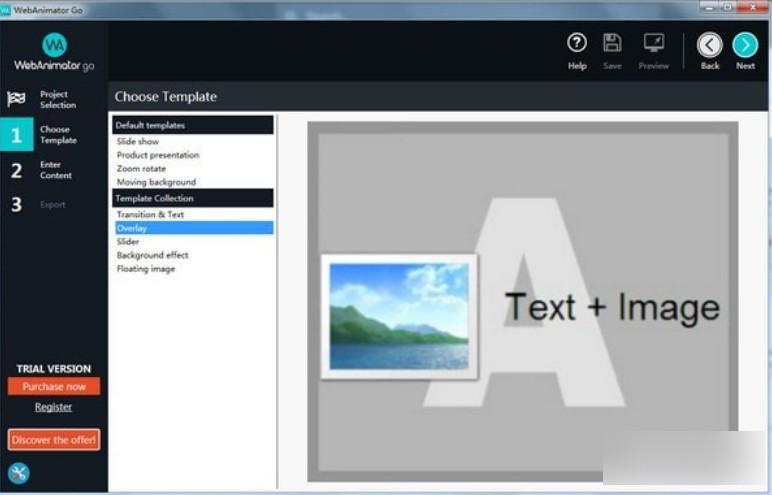Pick the Moving background template

(156, 182)
